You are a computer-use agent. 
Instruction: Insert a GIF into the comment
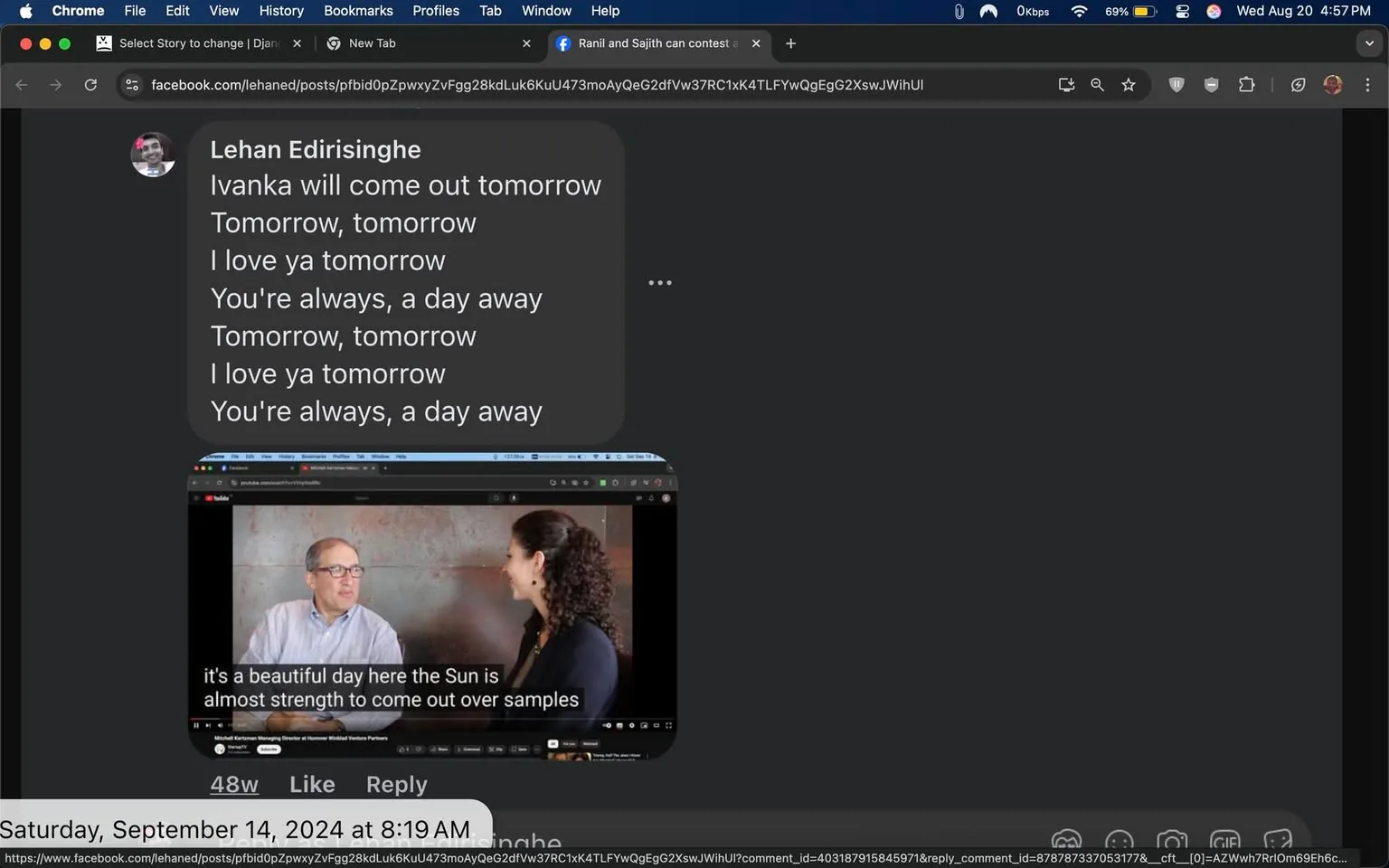point(1225,842)
